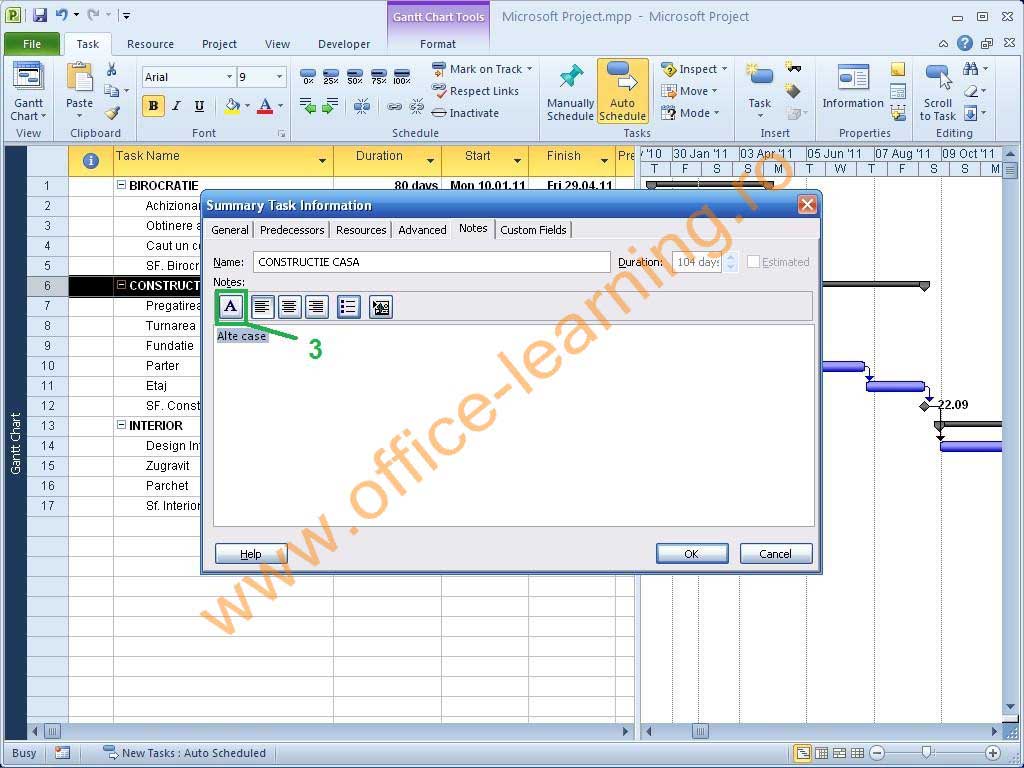Open the font size dropdown
The image size is (1024, 768).
(x=280, y=77)
